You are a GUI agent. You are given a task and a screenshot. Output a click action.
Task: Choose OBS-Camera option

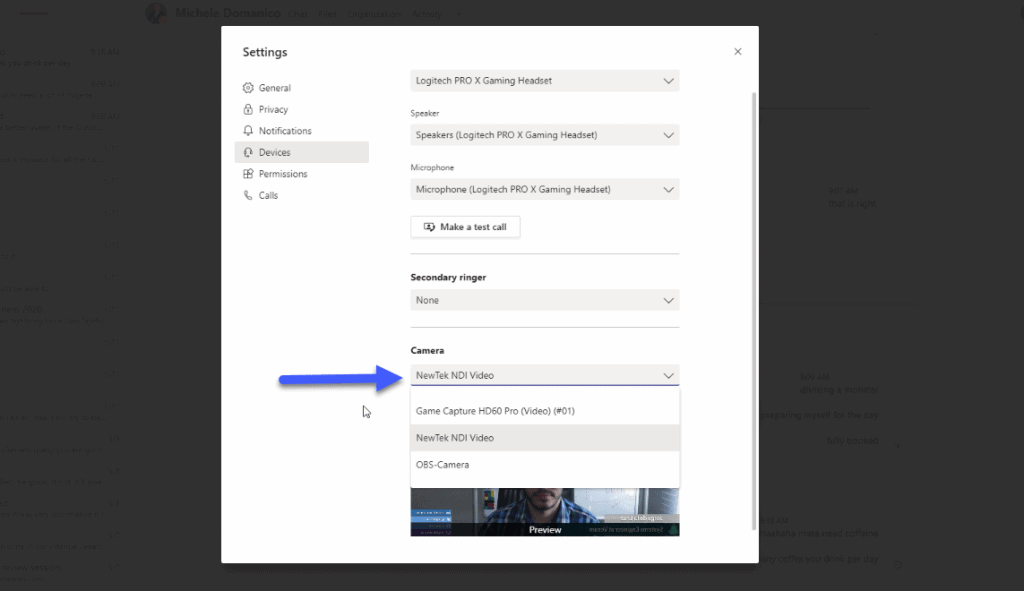click(545, 464)
